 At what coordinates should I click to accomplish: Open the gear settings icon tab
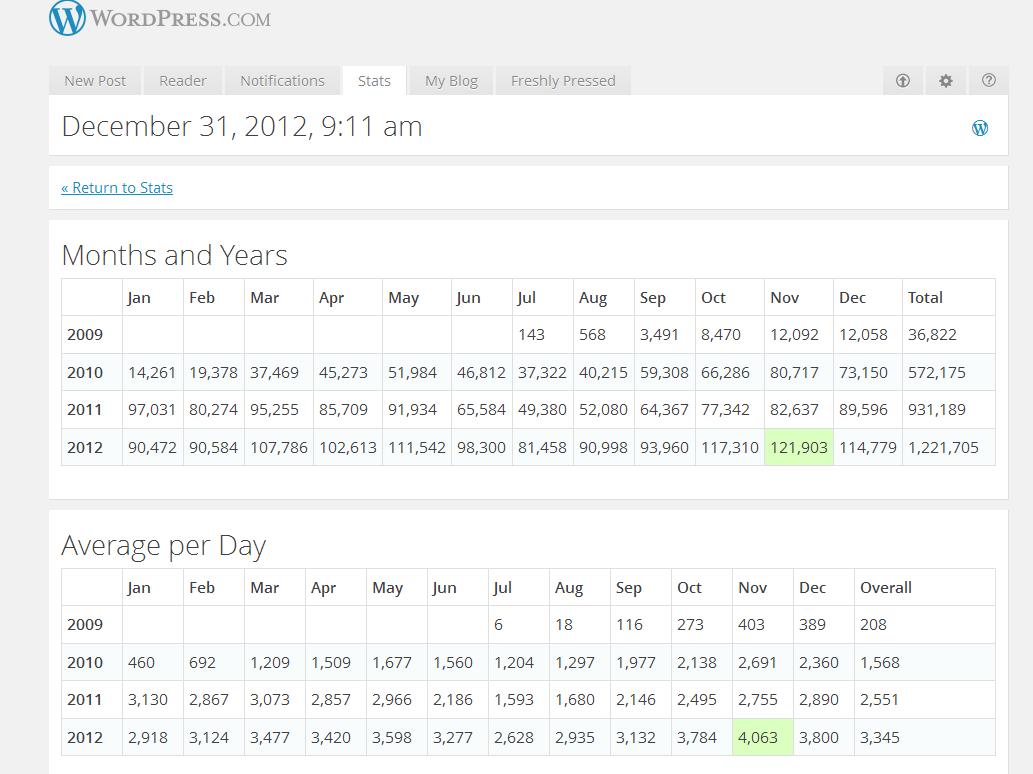coord(946,81)
